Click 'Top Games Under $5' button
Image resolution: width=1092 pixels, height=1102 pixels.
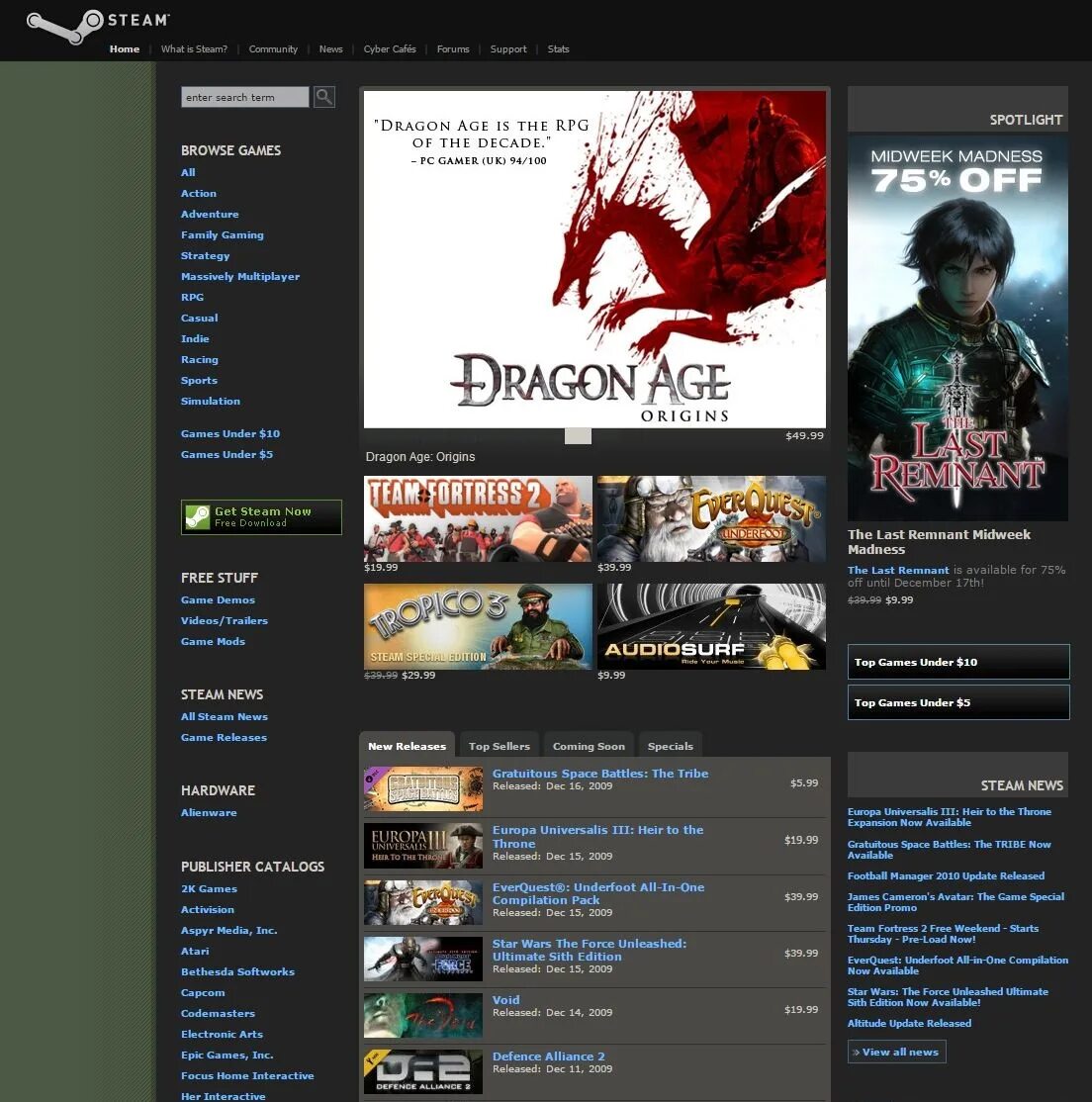(958, 702)
